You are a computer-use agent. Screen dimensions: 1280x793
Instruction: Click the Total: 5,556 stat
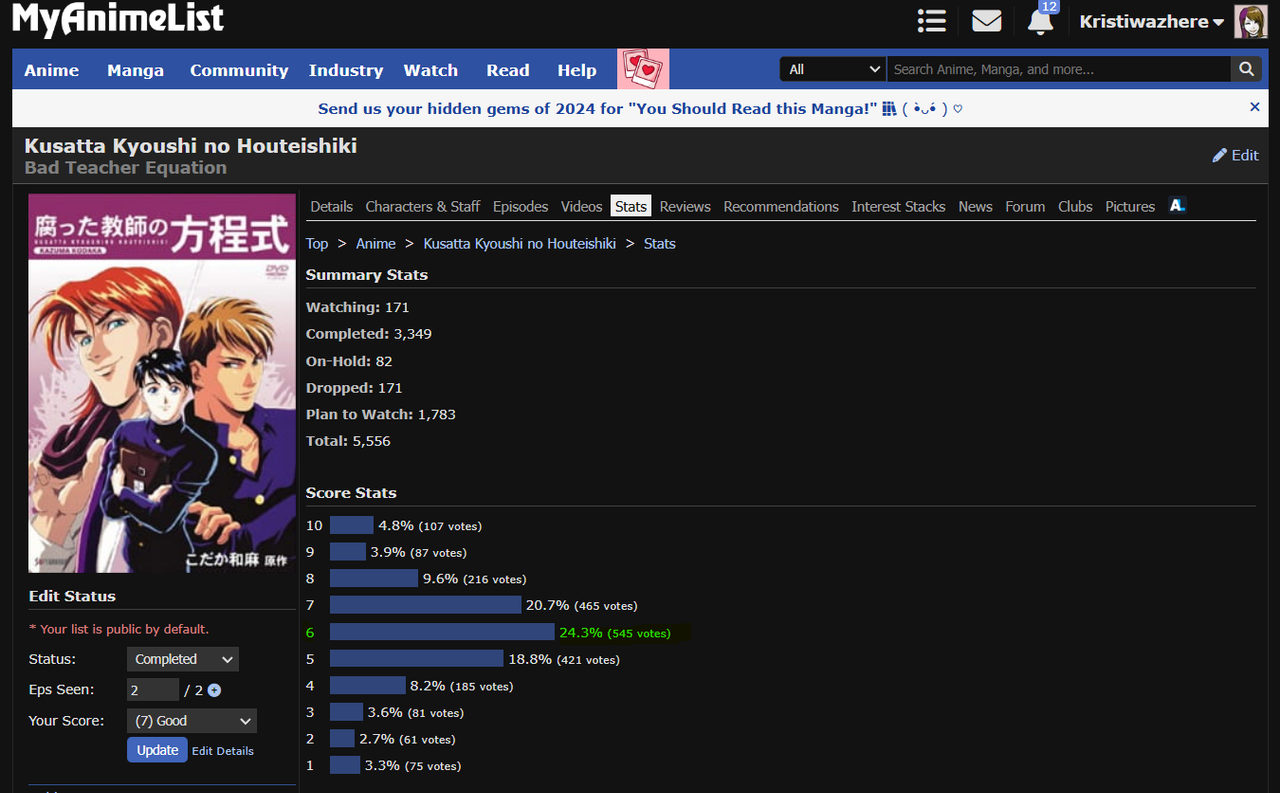click(348, 441)
